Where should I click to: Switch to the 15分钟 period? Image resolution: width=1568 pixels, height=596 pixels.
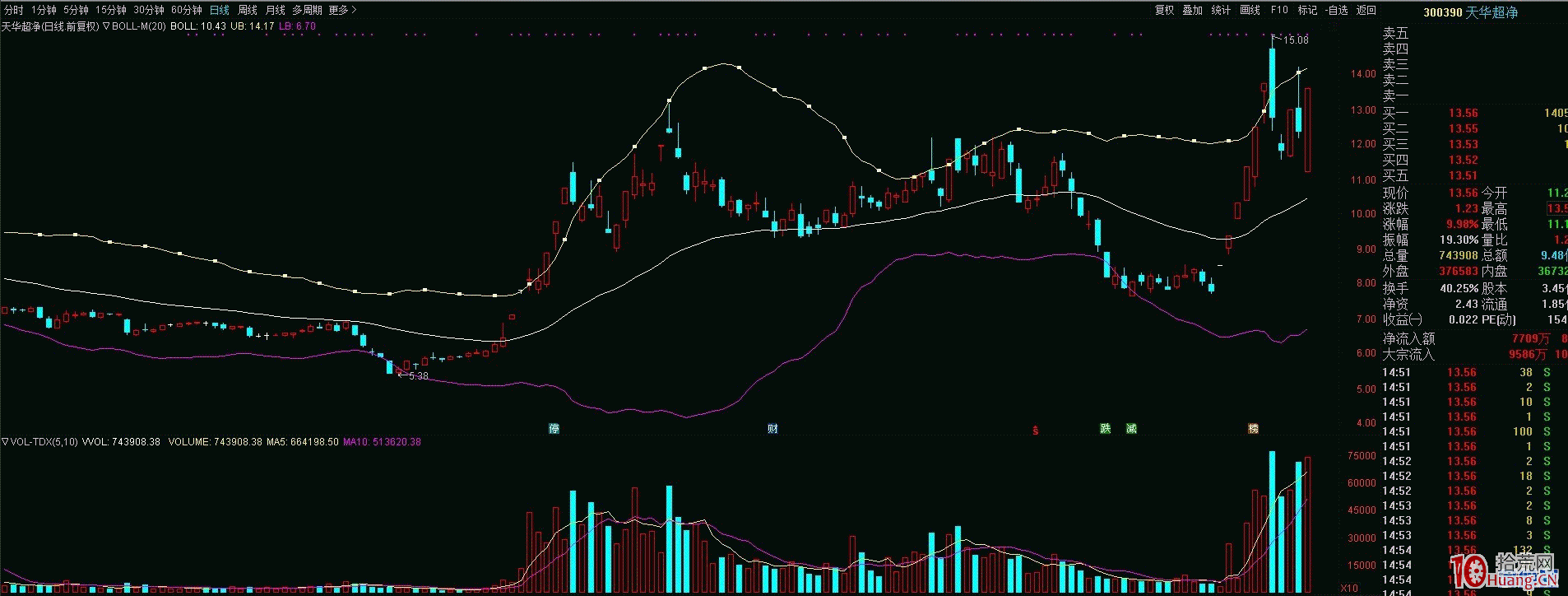[111, 10]
